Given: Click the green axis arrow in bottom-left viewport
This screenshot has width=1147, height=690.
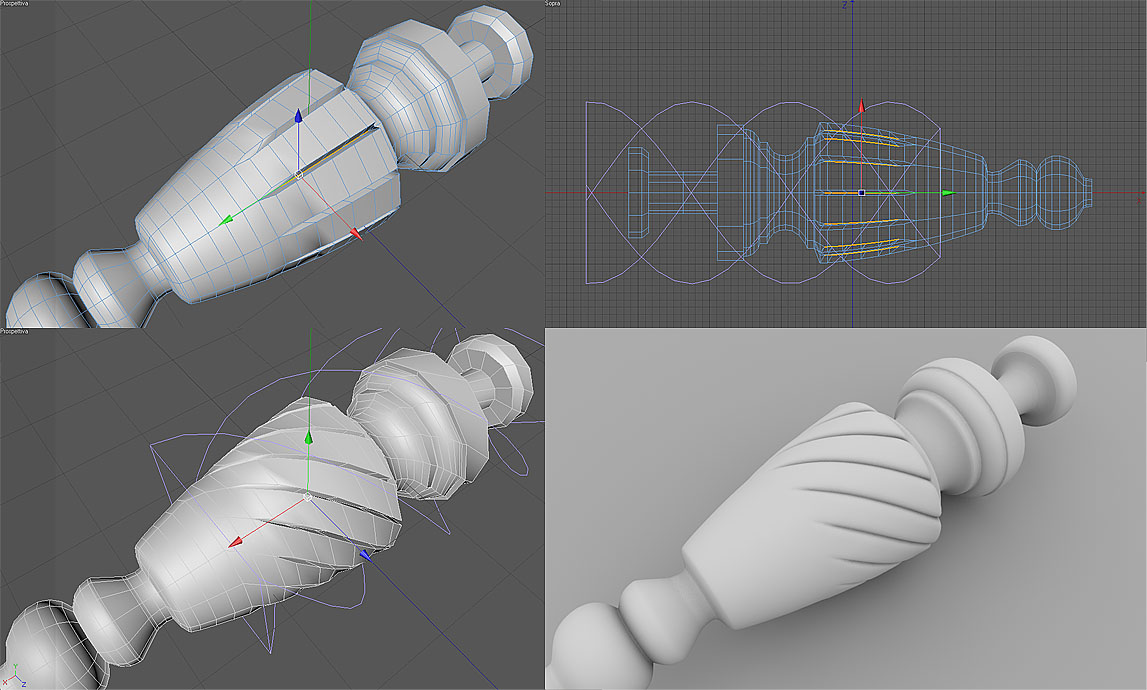Looking at the screenshot, I should click(x=309, y=438).
